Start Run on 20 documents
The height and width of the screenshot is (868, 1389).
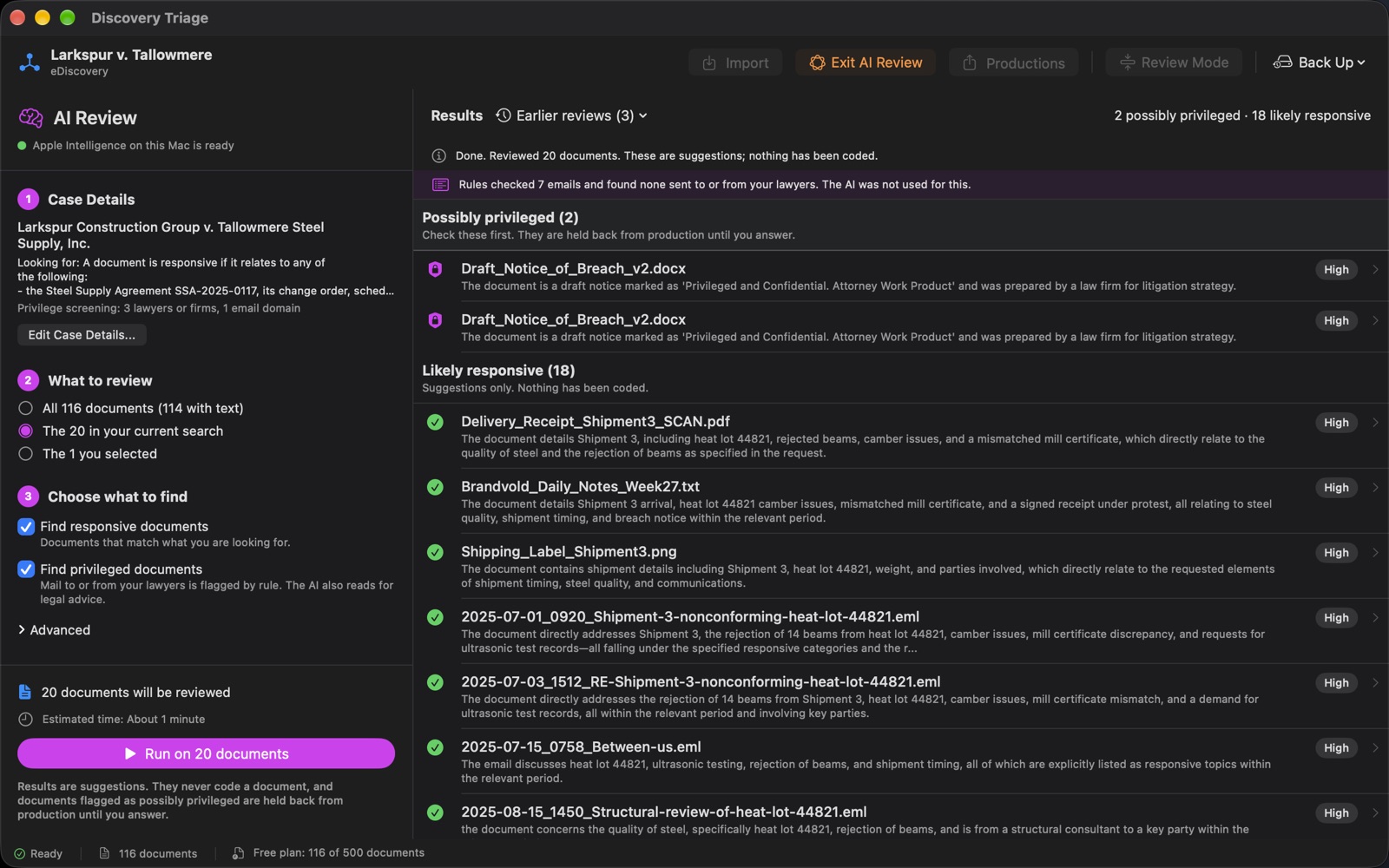(x=206, y=753)
